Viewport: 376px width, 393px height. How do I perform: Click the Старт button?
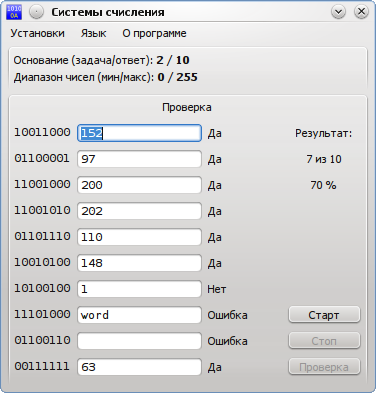click(x=324, y=315)
